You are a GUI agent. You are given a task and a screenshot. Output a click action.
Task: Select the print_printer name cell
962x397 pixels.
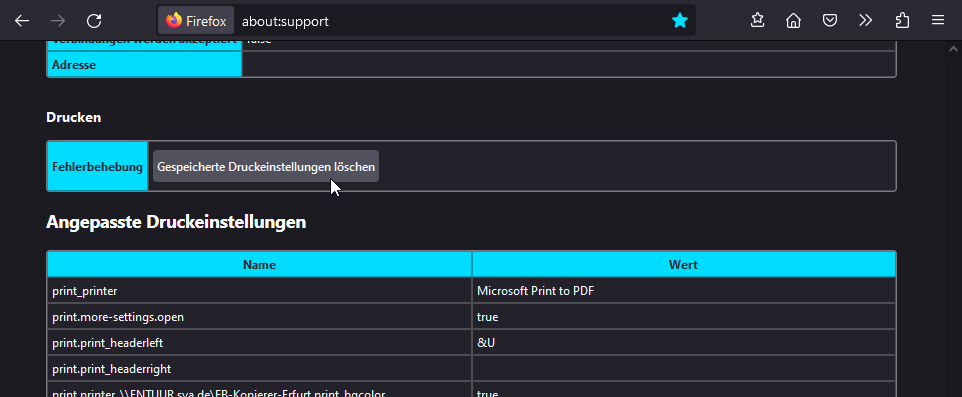tap(260, 291)
